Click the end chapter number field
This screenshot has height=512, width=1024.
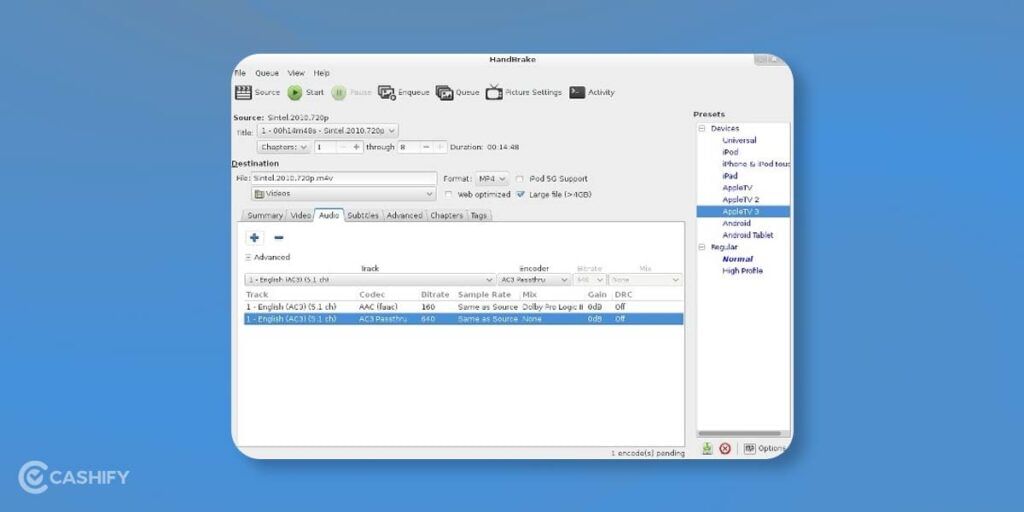408,148
